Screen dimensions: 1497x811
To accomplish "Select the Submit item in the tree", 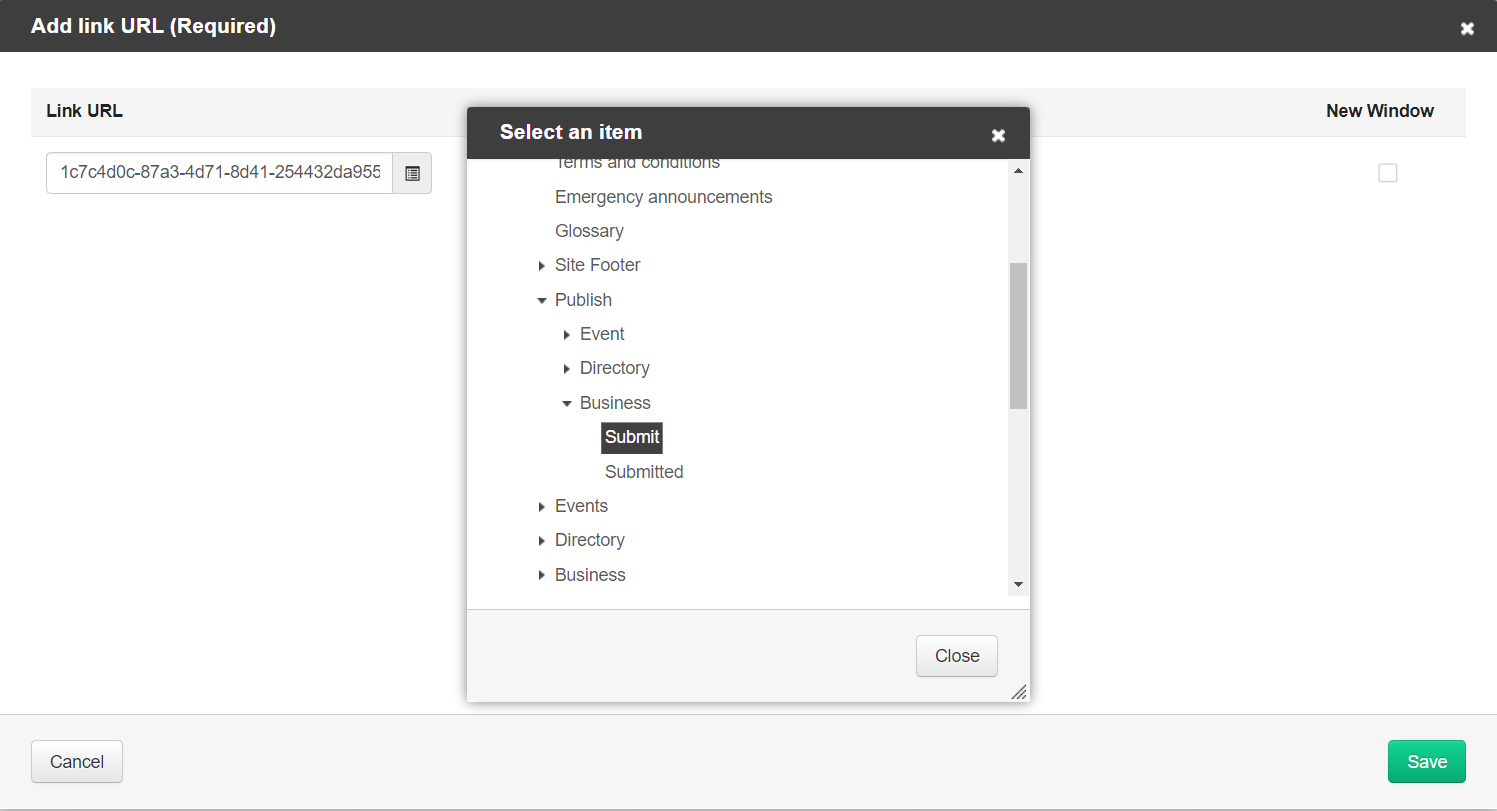I will click(631, 437).
